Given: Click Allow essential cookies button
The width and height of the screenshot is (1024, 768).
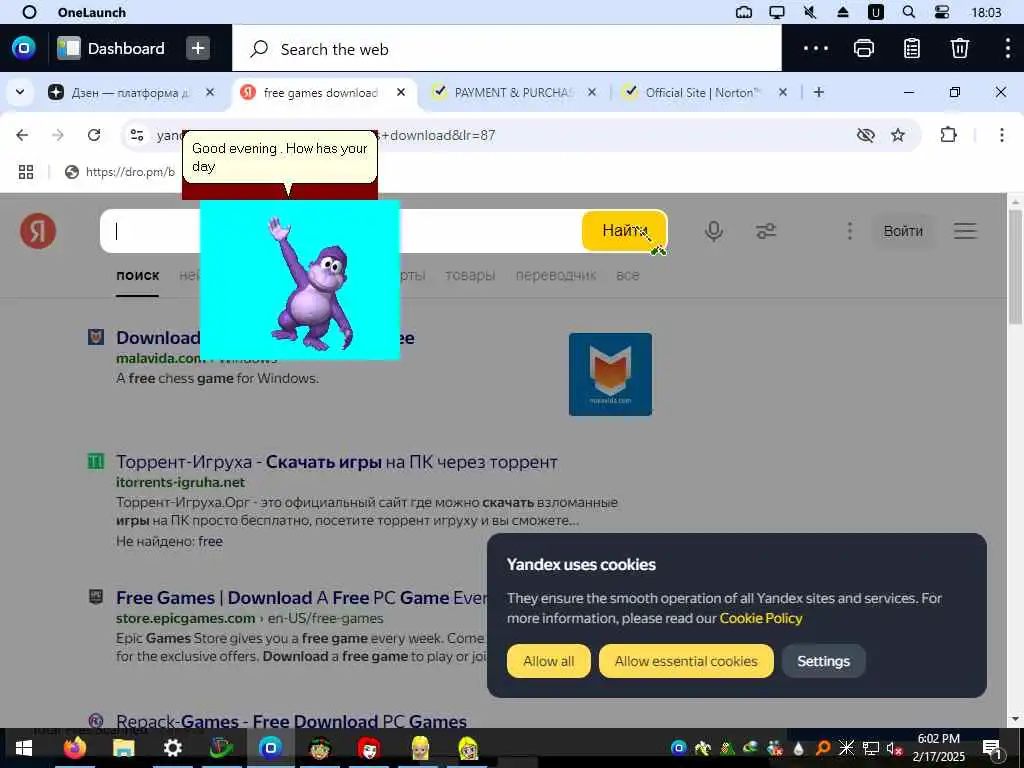Looking at the screenshot, I should [x=686, y=661].
